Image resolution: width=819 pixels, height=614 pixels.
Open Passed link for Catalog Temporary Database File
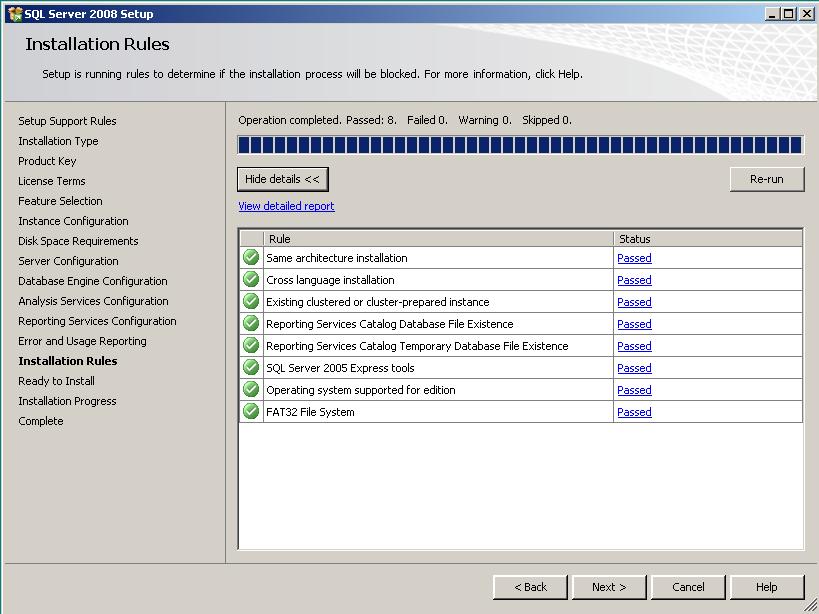coord(634,346)
